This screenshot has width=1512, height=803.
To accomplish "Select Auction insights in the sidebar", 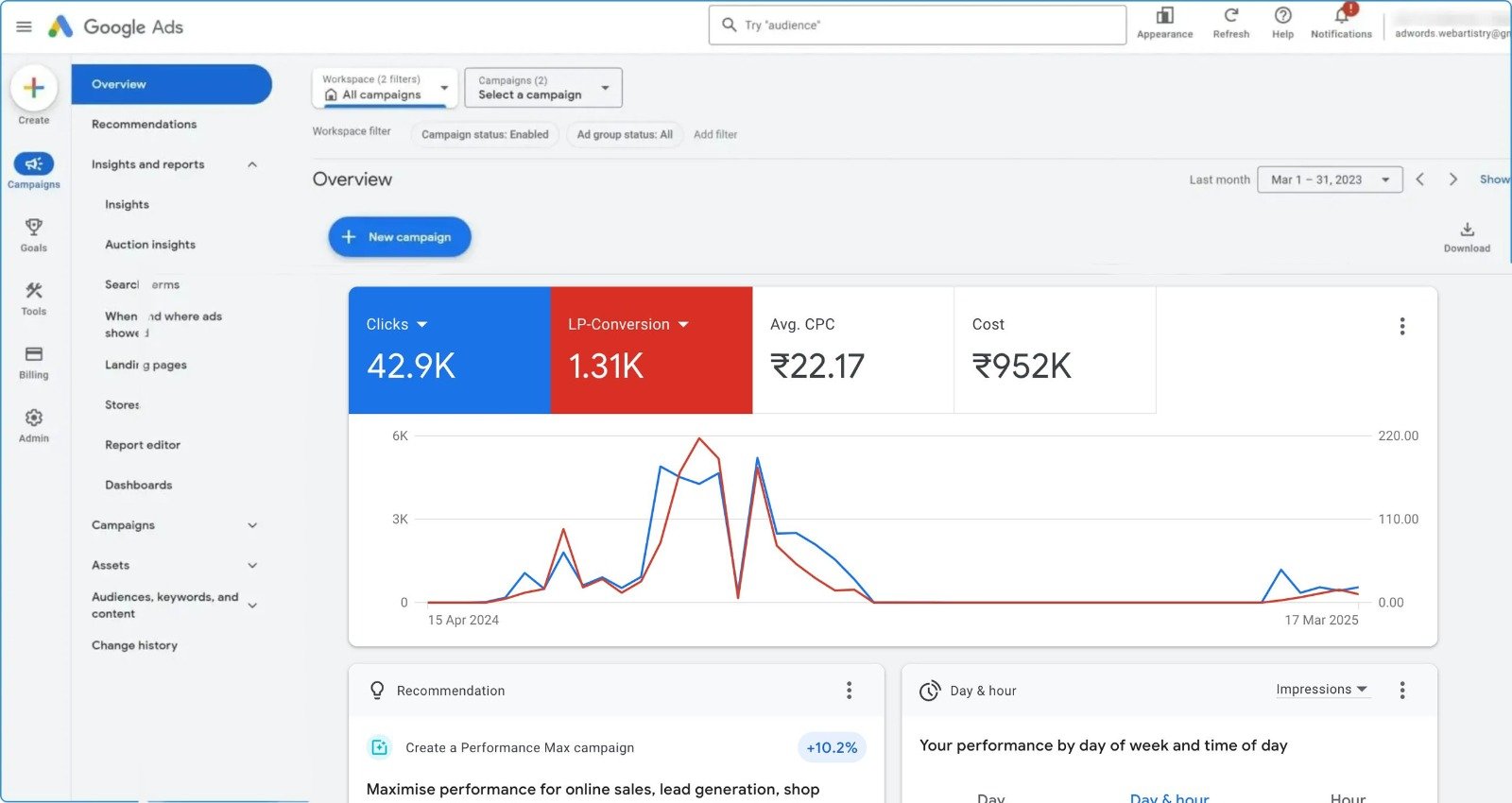I will point(150,245).
